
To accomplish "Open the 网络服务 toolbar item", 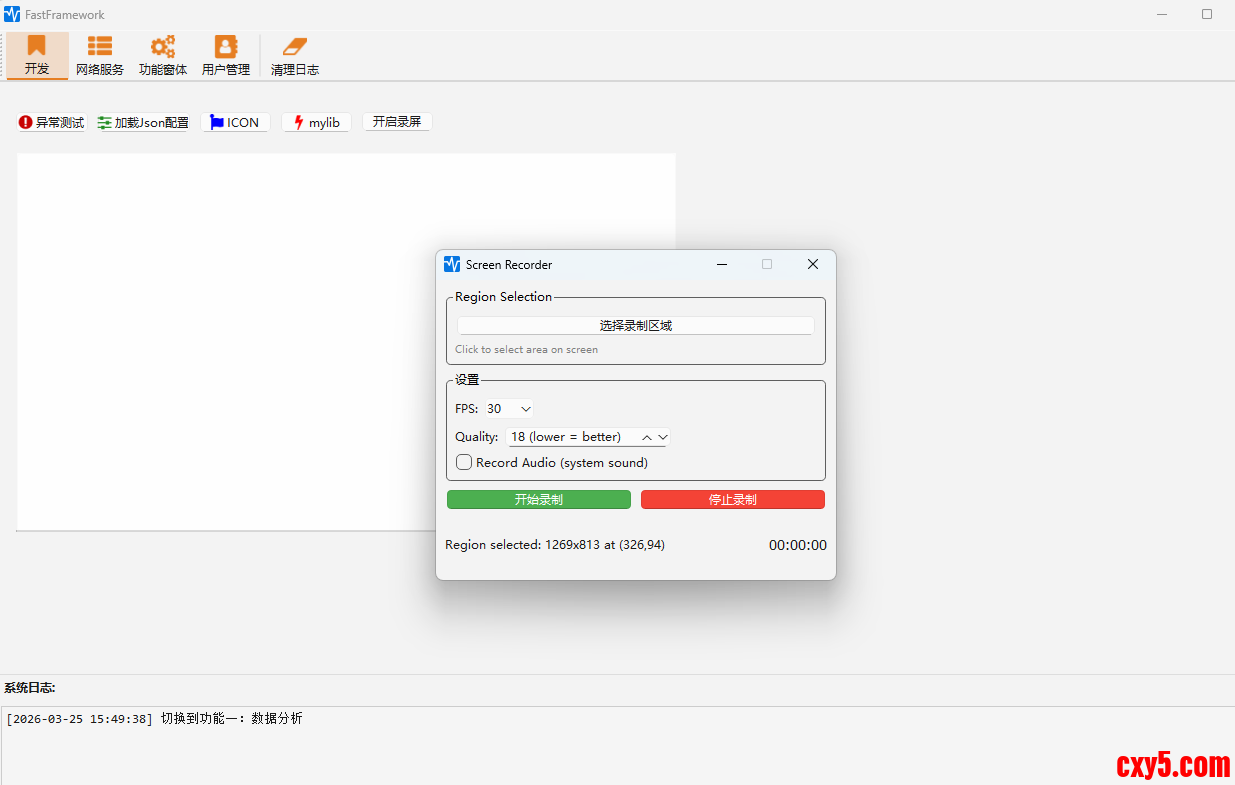I will (100, 56).
